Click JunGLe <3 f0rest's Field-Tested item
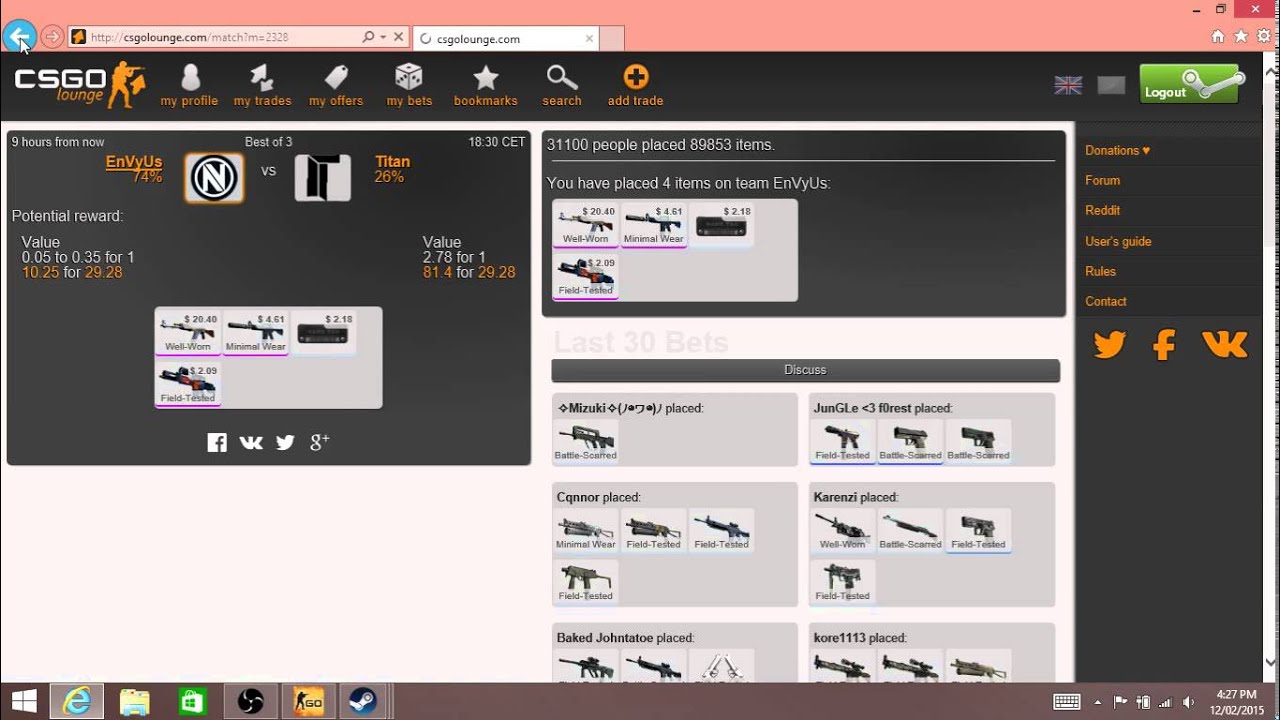The height and width of the screenshot is (720, 1280). tap(842, 440)
